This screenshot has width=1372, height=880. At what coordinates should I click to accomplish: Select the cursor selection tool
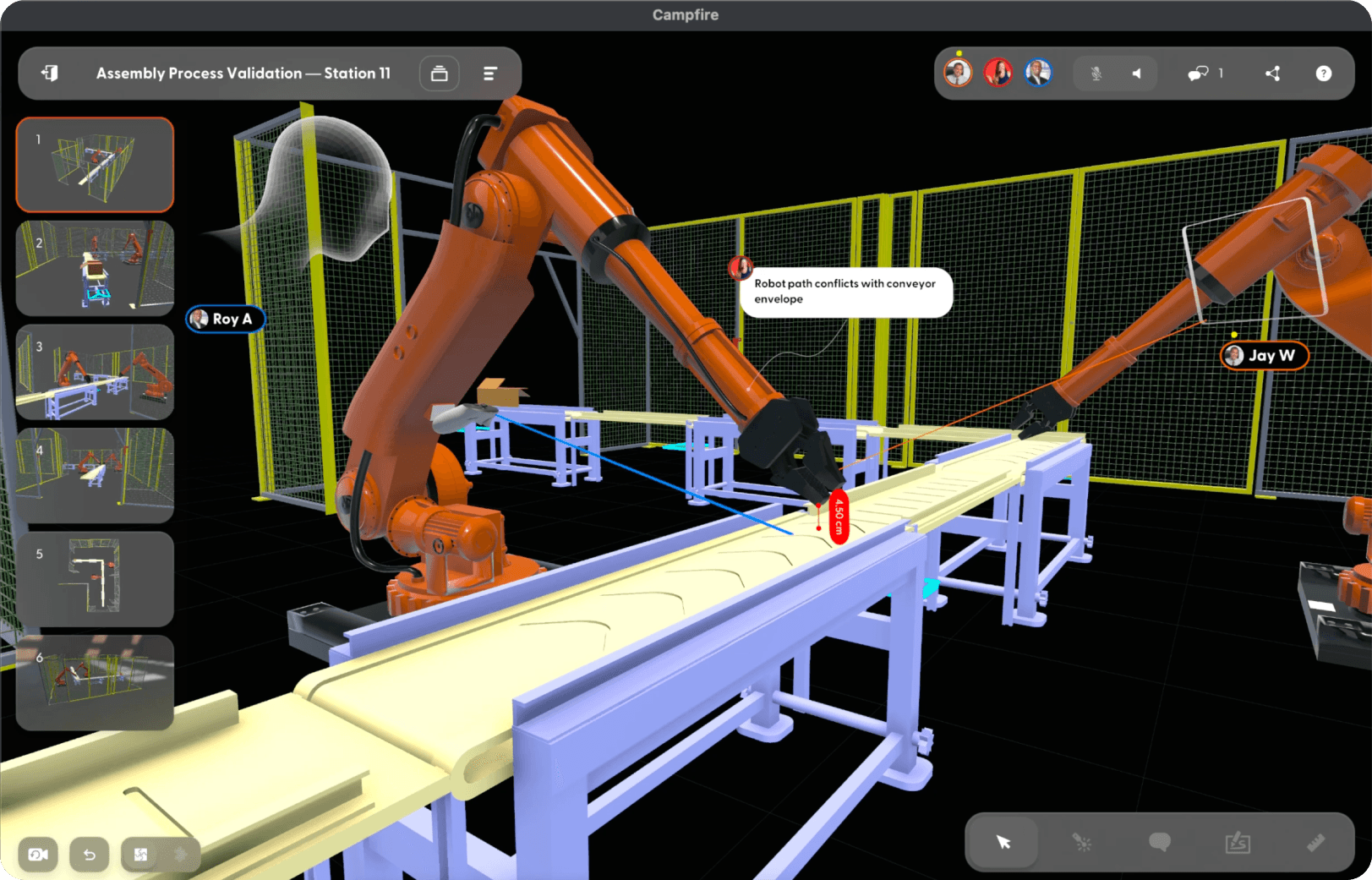click(x=1002, y=842)
